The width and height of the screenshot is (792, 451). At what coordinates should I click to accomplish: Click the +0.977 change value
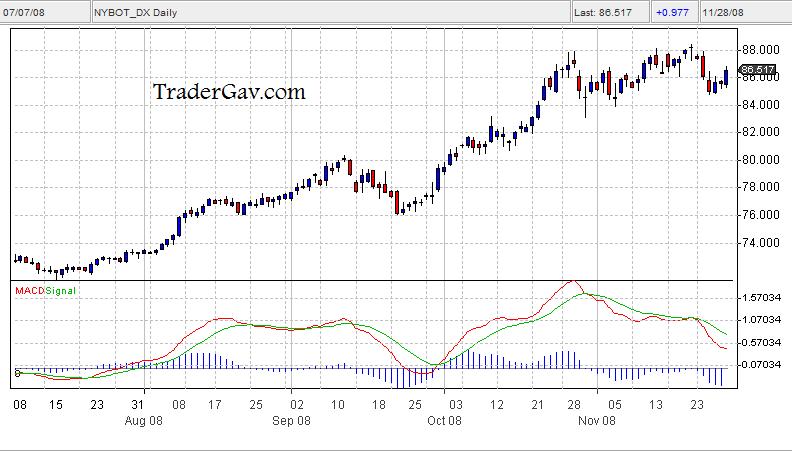[x=672, y=12]
